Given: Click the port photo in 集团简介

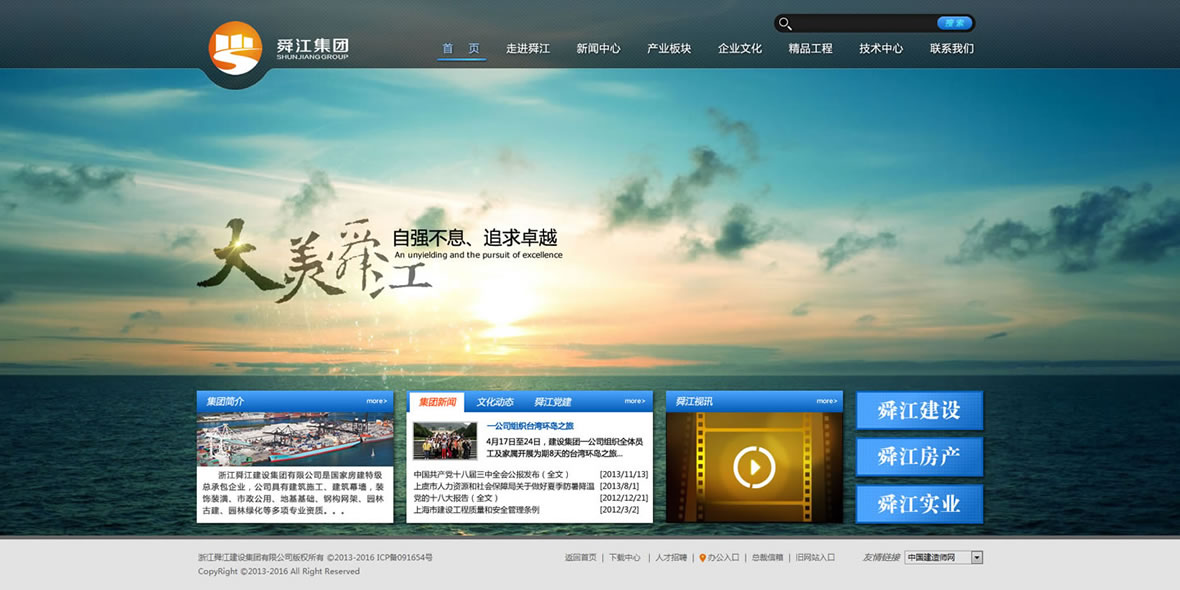Looking at the screenshot, I should coord(295,440).
